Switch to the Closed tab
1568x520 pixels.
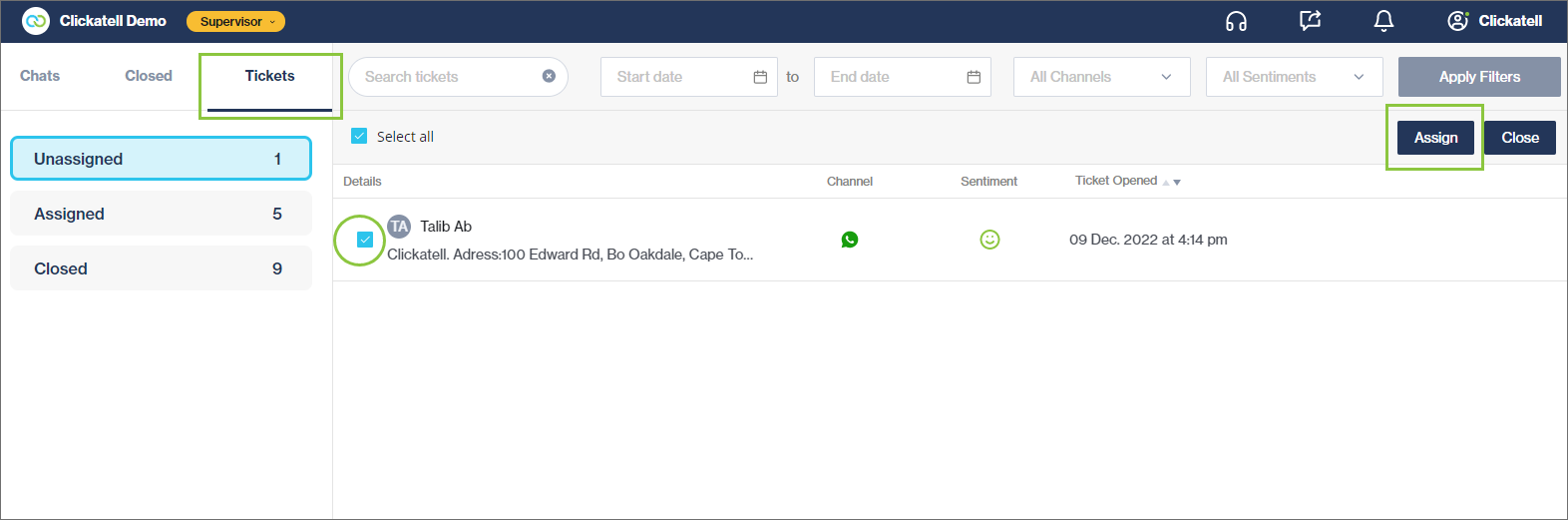(x=149, y=76)
